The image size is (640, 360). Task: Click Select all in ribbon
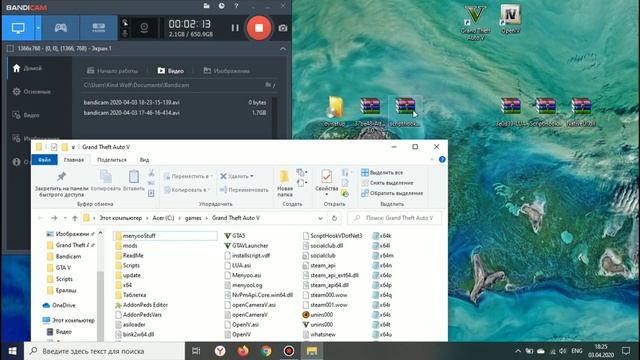tap(382, 173)
